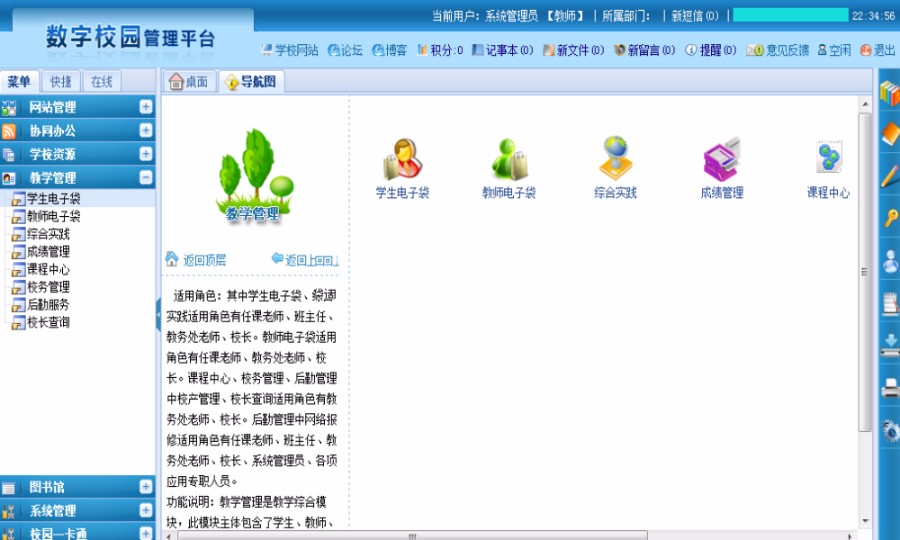
Task: Expand the 系统管理 menu section
Action: pyautogui.click(x=146, y=510)
